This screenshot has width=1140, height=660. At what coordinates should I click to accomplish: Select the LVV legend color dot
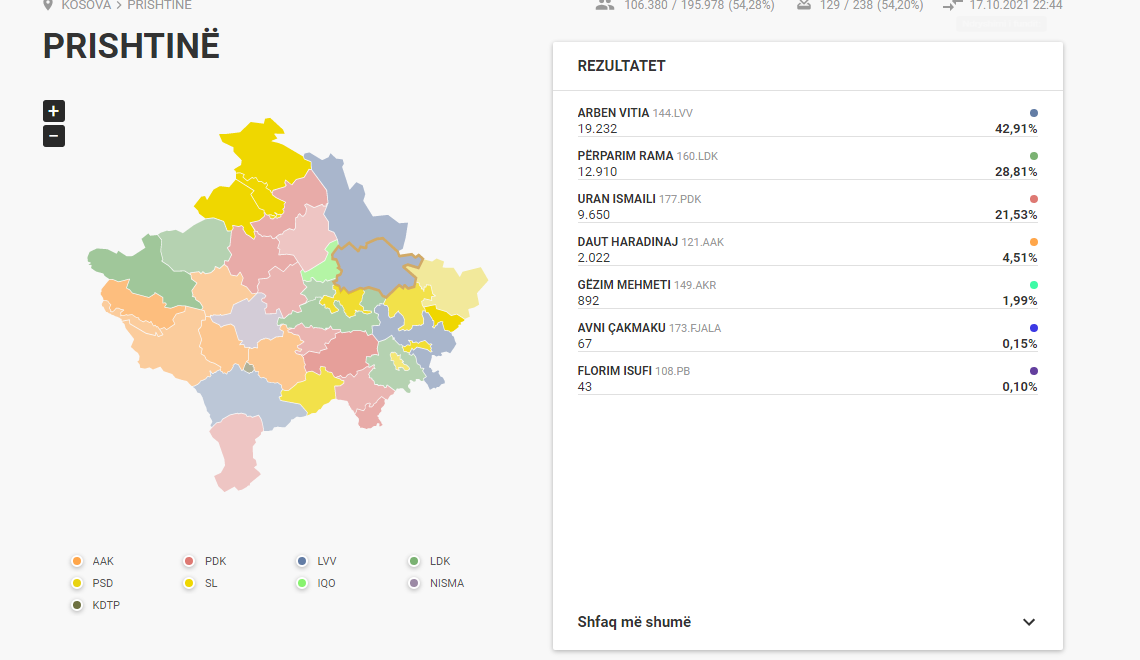[302, 561]
